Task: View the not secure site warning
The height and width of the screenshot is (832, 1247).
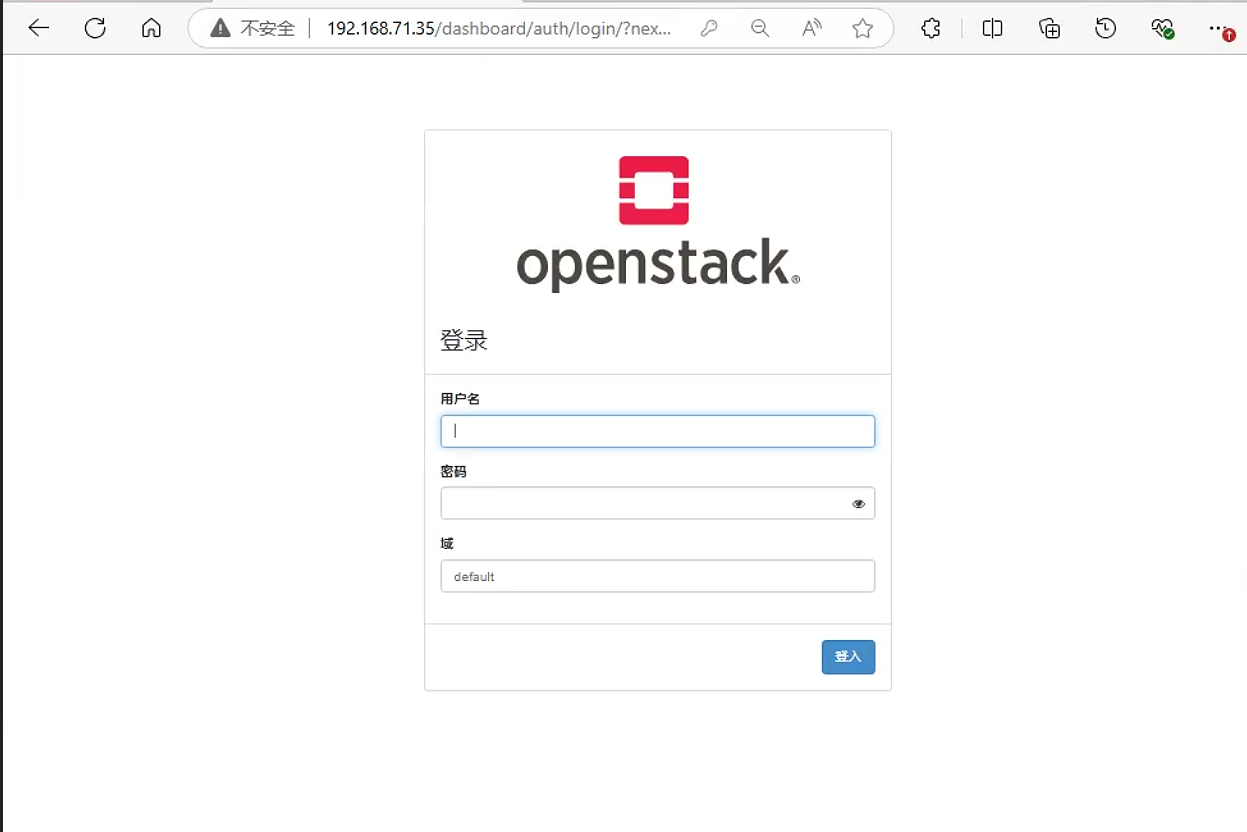Action: tap(220, 29)
